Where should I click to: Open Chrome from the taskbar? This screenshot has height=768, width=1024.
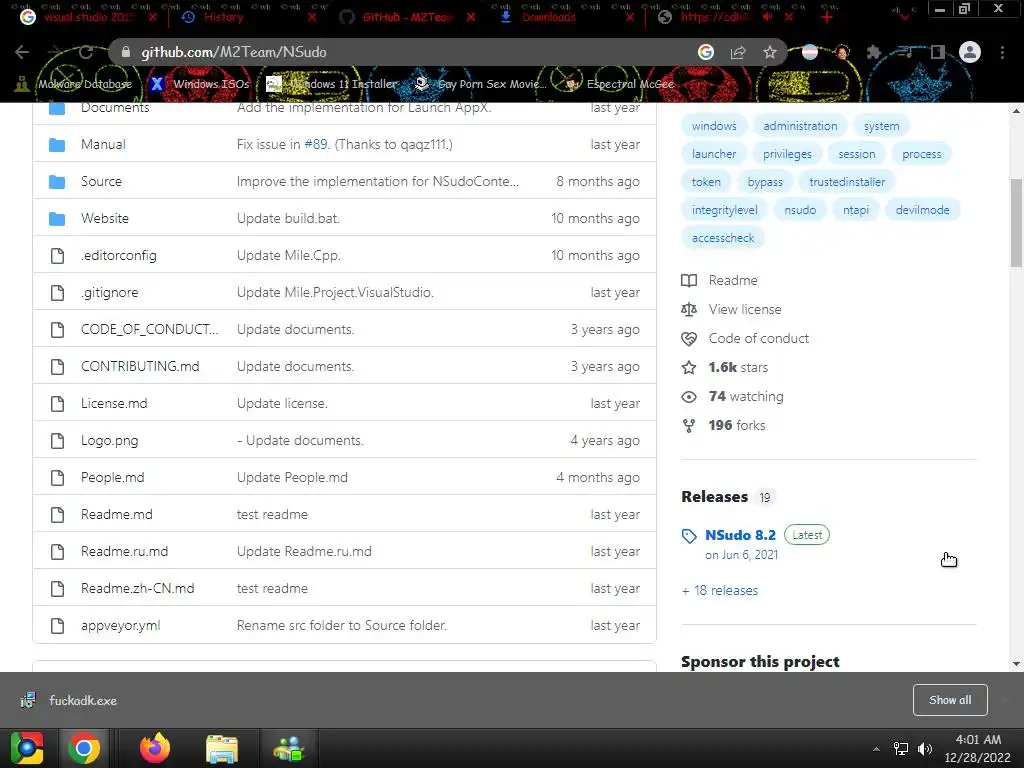84,748
